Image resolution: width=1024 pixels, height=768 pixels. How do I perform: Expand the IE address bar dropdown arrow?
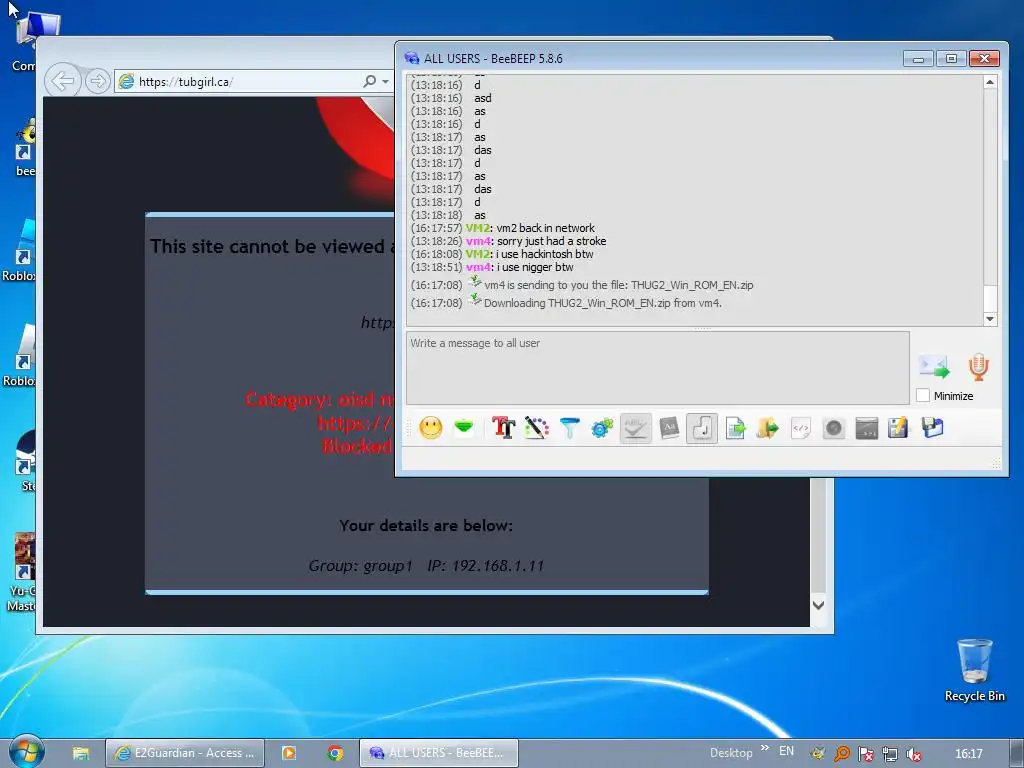pos(385,82)
